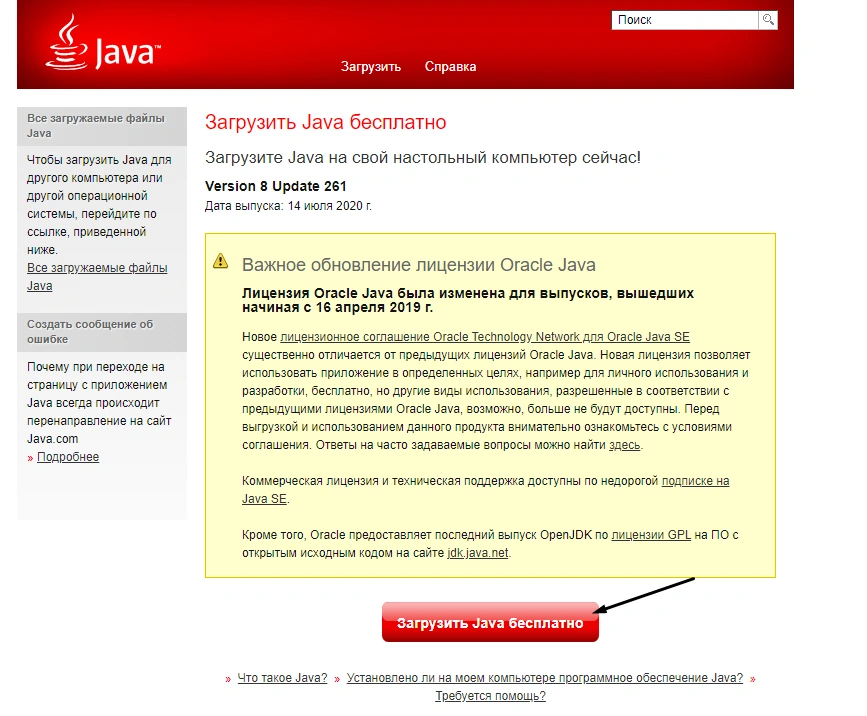This screenshot has height=716, width=867.
Task: Click the Важное обновление лицензии Oracle Java heading
Action: [418, 265]
